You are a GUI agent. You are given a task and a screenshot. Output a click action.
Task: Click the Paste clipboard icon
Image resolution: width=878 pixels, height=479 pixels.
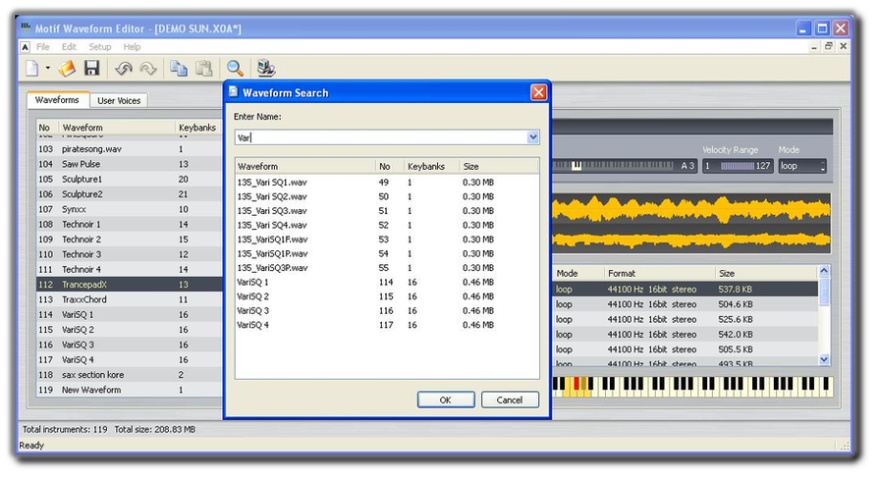[204, 68]
